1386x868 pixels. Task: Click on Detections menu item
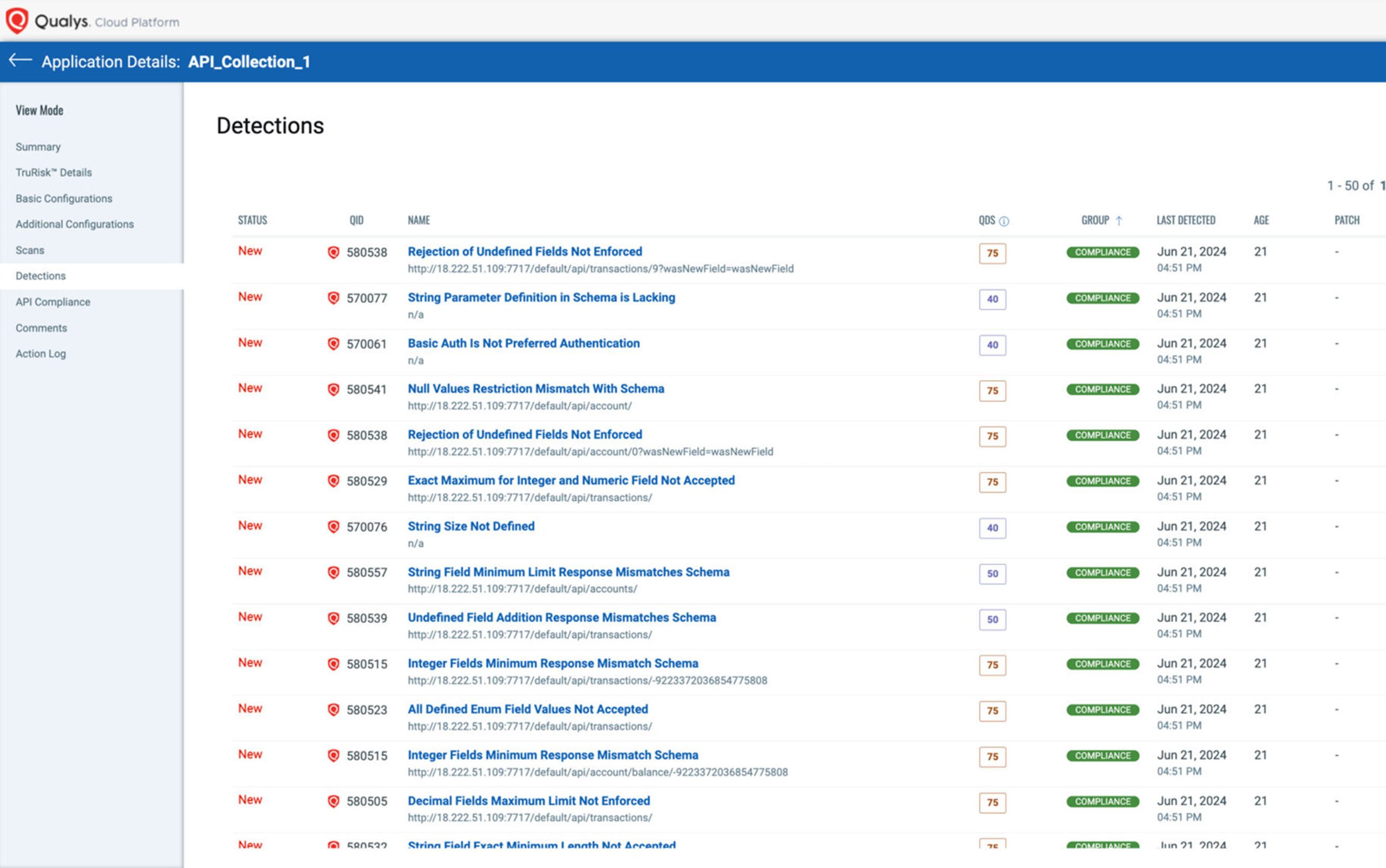tap(41, 276)
